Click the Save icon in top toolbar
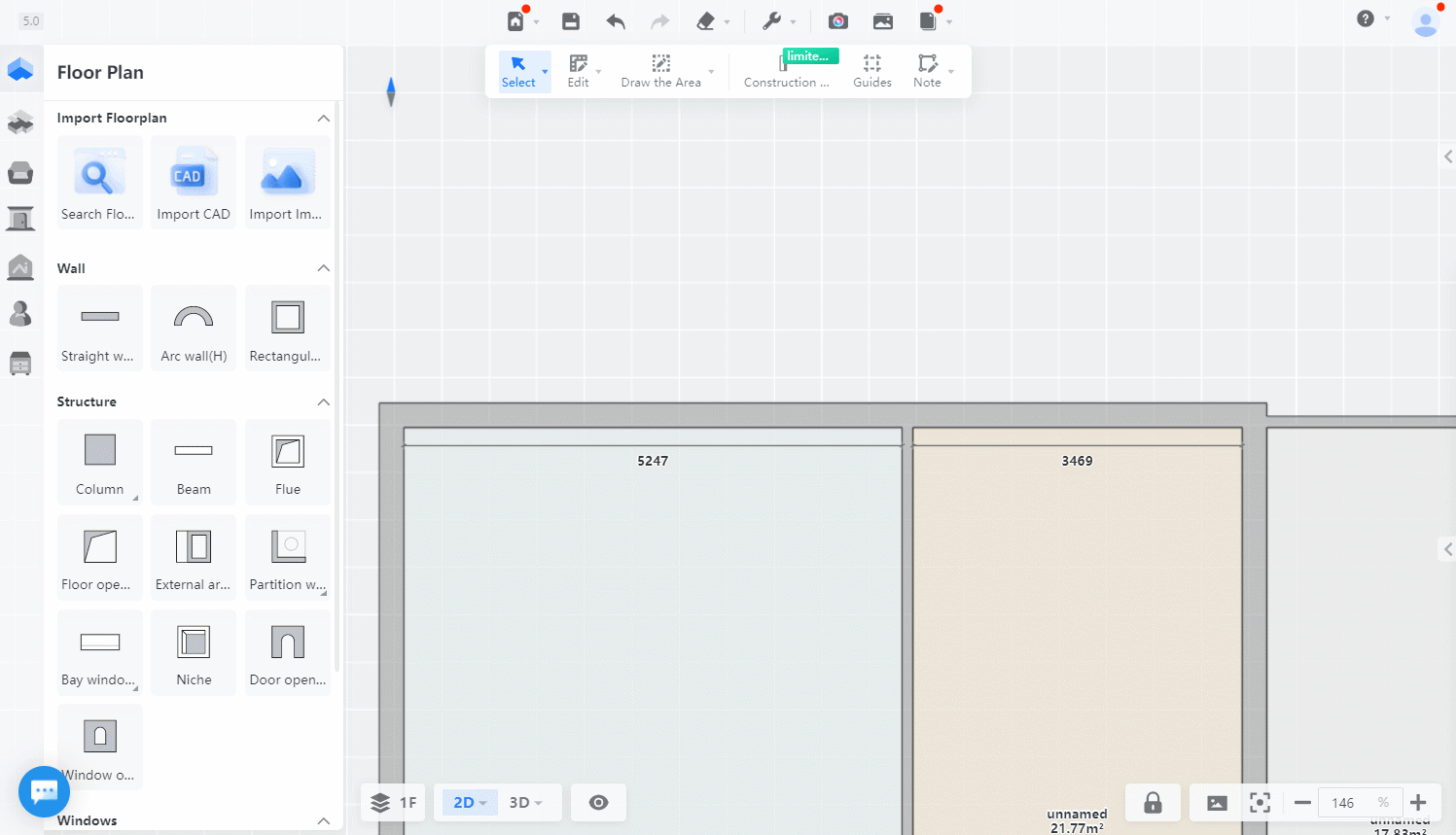1456x835 pixels. 571,21
